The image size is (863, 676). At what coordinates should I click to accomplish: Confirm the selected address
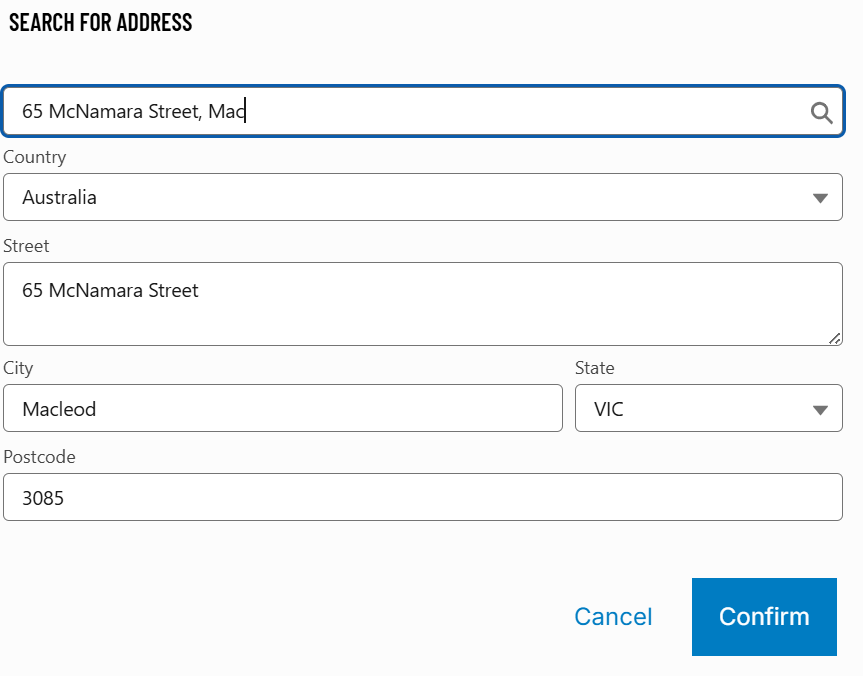764,617
